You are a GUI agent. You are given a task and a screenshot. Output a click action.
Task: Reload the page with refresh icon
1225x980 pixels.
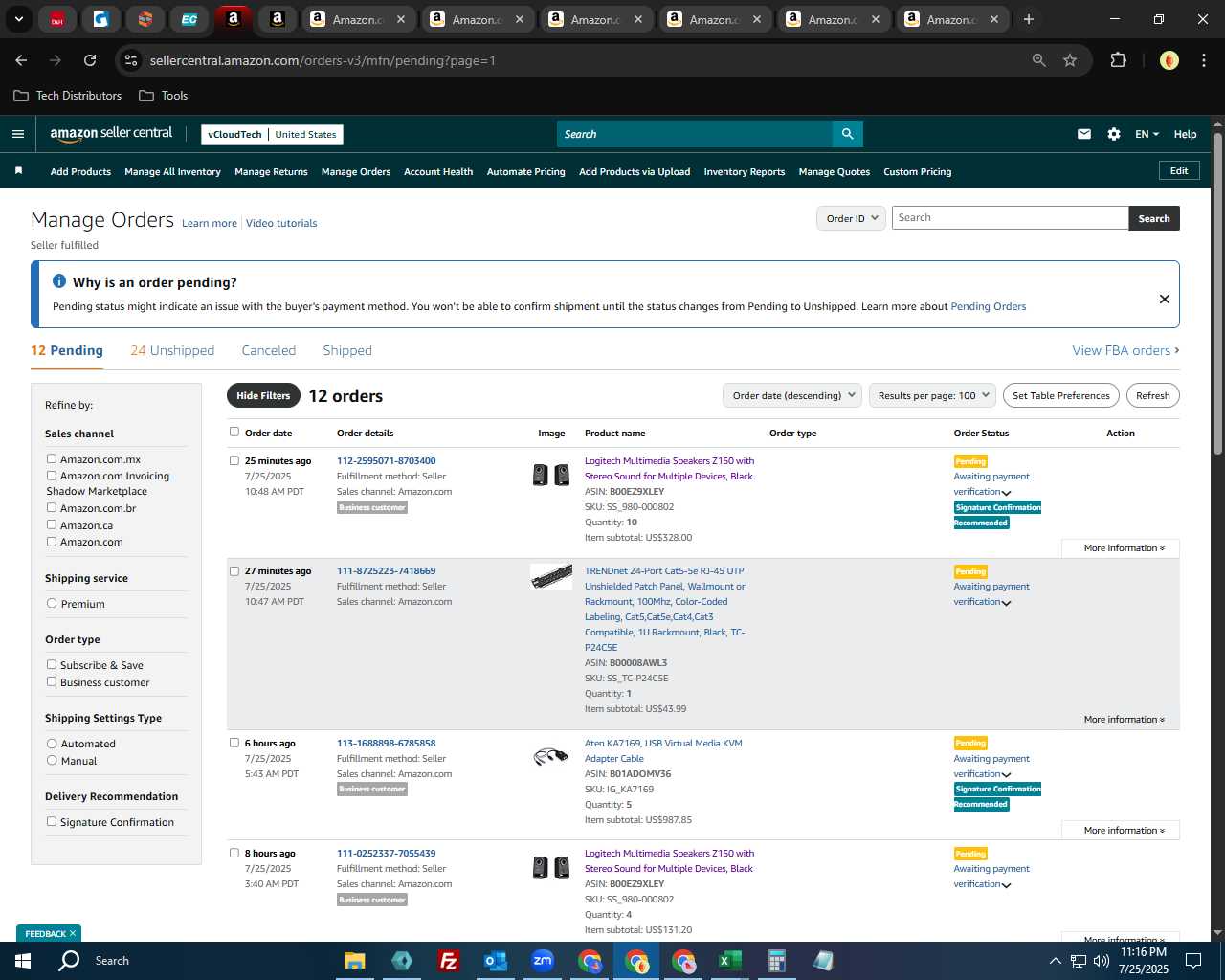pyautogui.click(x=90, y=60)
